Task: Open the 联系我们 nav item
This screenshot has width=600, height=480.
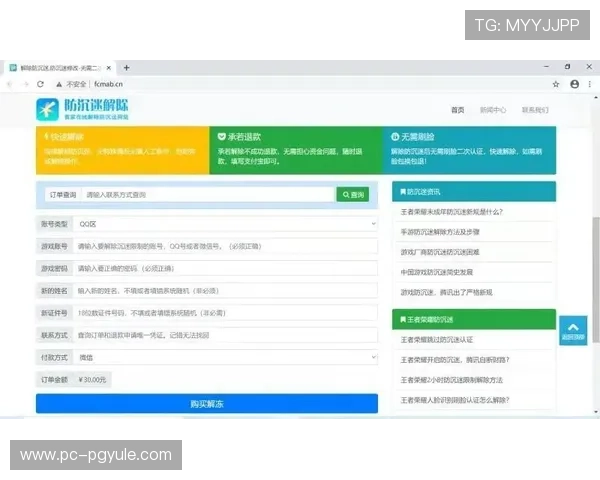Action: [535, 110]
